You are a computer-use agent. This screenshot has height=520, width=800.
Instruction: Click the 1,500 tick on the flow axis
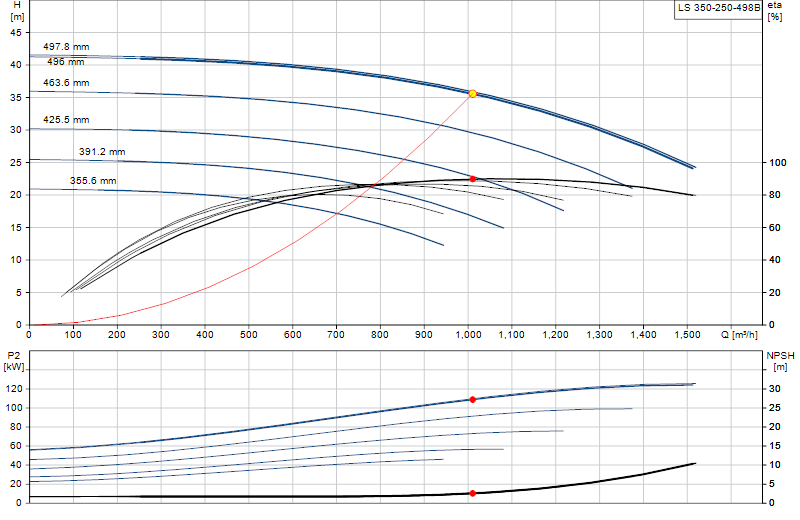point(687,335)
